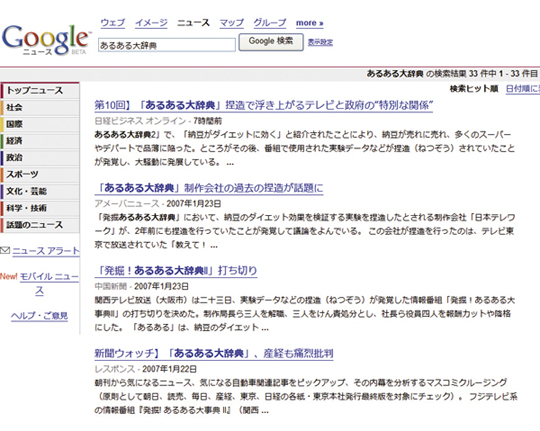The height and width of the screenshot is (431, 540).
Task: Click the result count text 33 件中 1 - 33 件目
Action: (503, 74)
